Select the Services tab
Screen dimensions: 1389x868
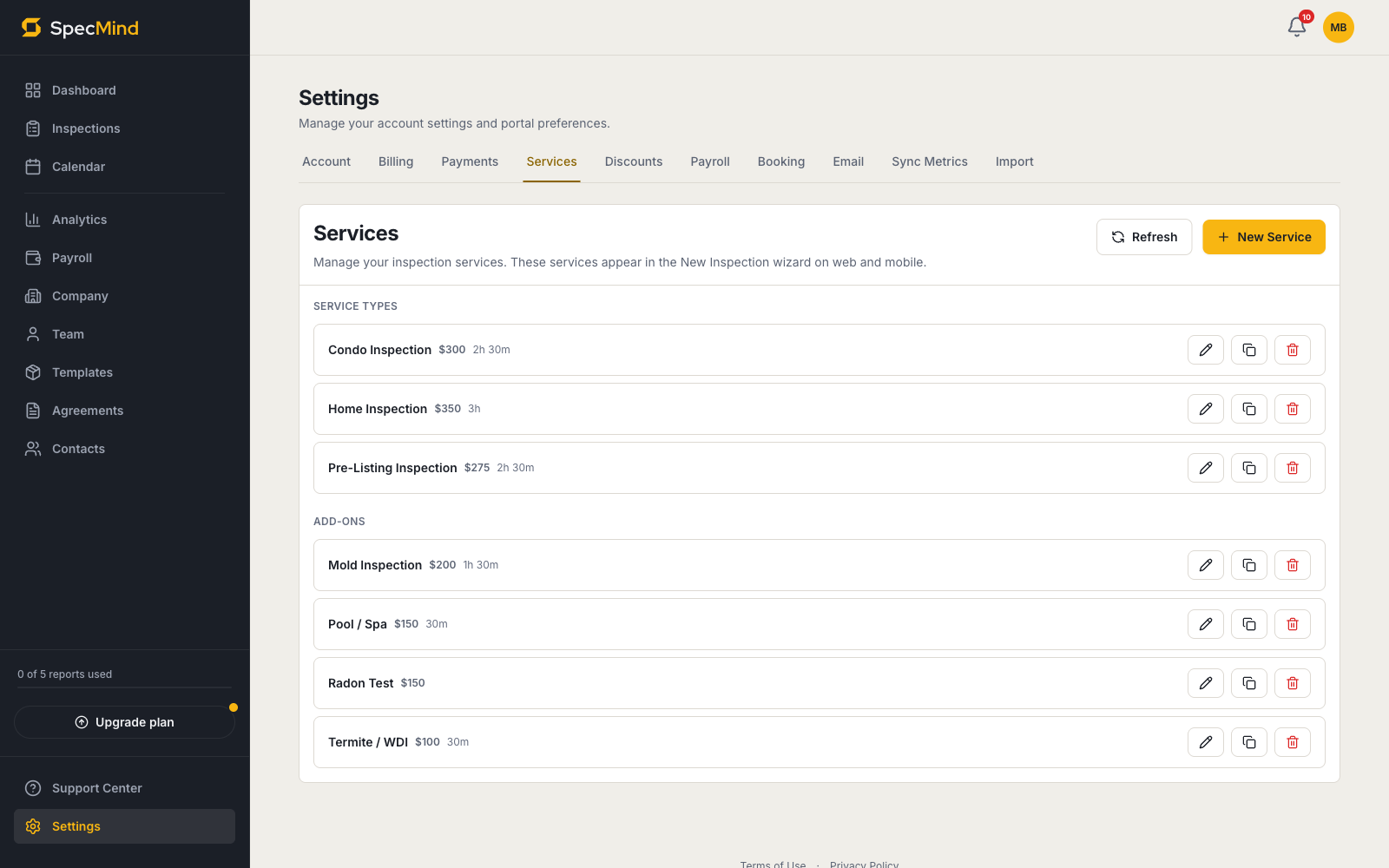[x=551, y=161]
